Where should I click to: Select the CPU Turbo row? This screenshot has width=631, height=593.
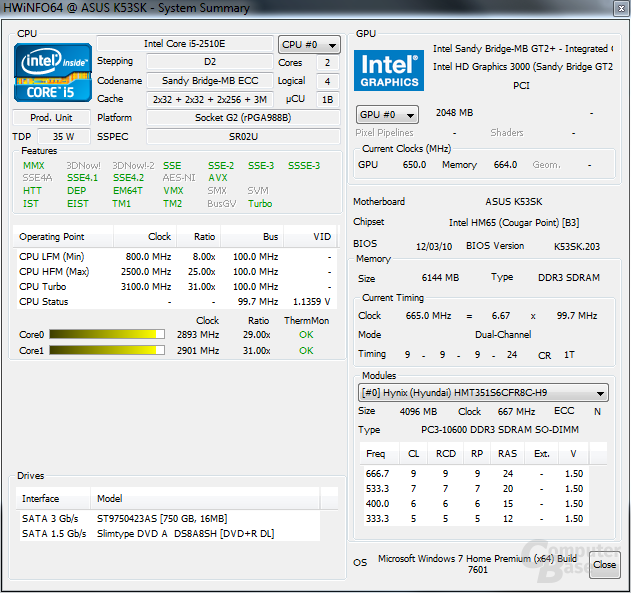(175, 286)
